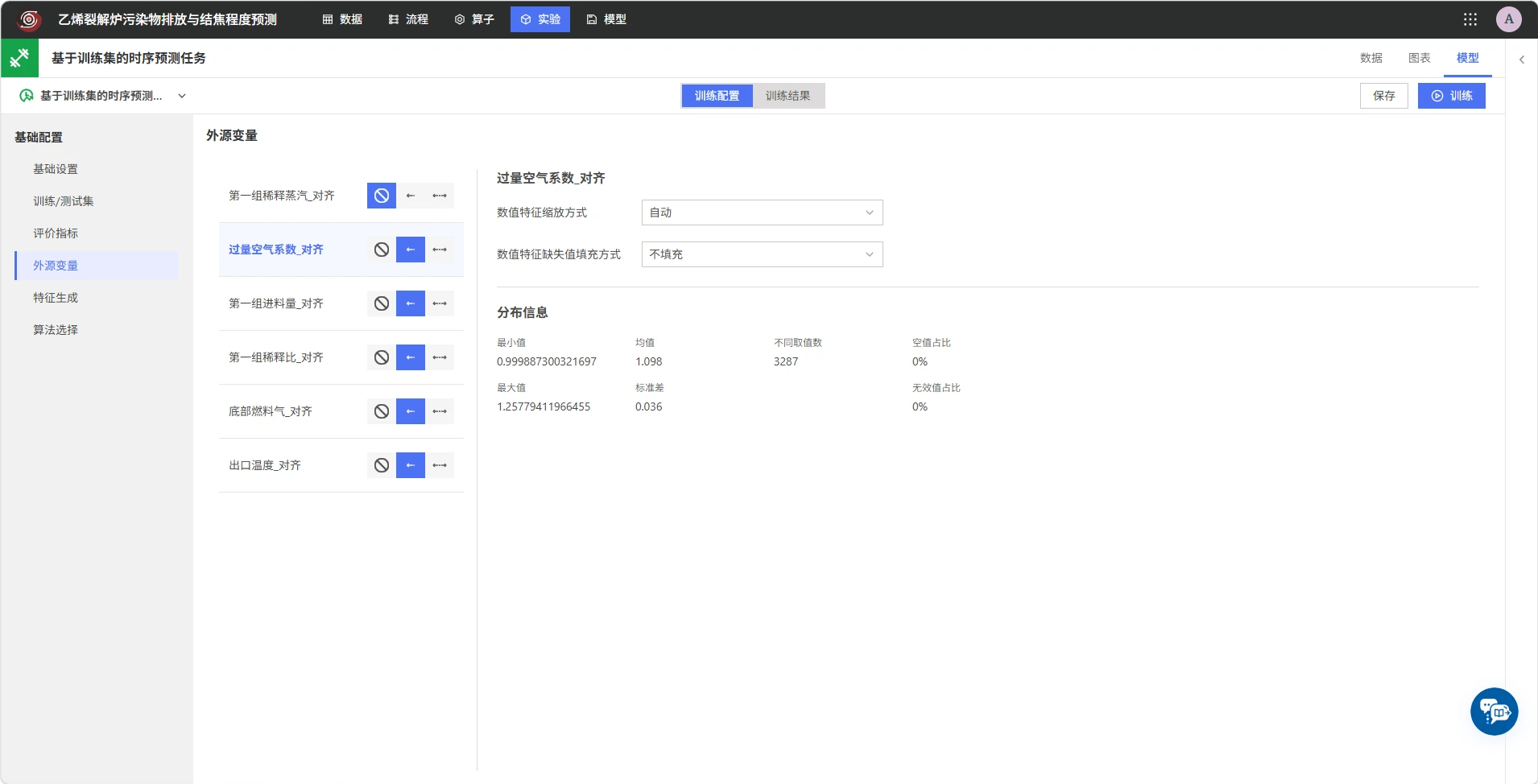The height and width of the screenshot is (784, 1538).
Task: Disable variable 第一组进料量_对齐 with ban icon
Action: pos(382,303)
